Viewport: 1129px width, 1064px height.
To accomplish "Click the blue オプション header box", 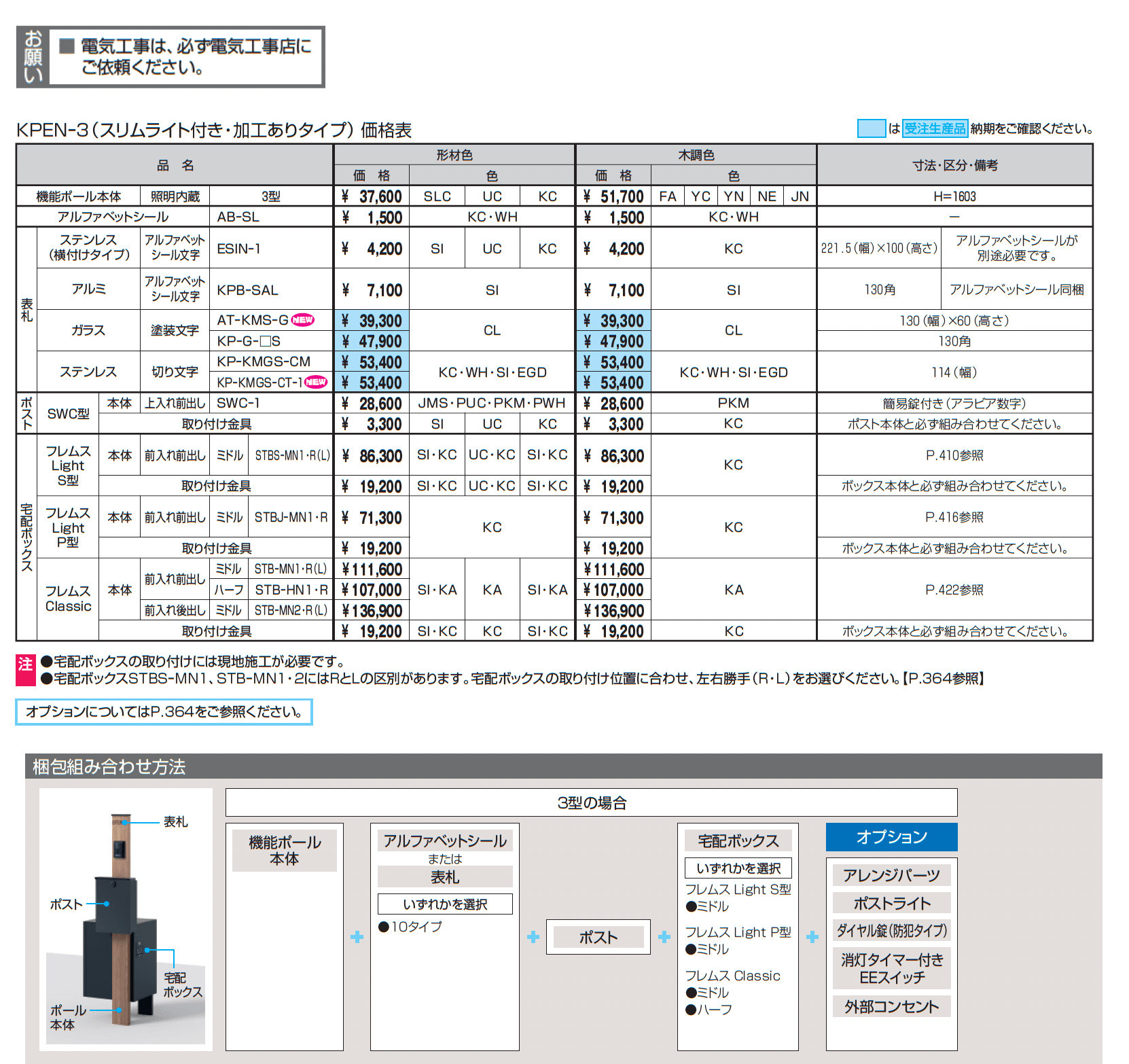I will tap(891, 837).
